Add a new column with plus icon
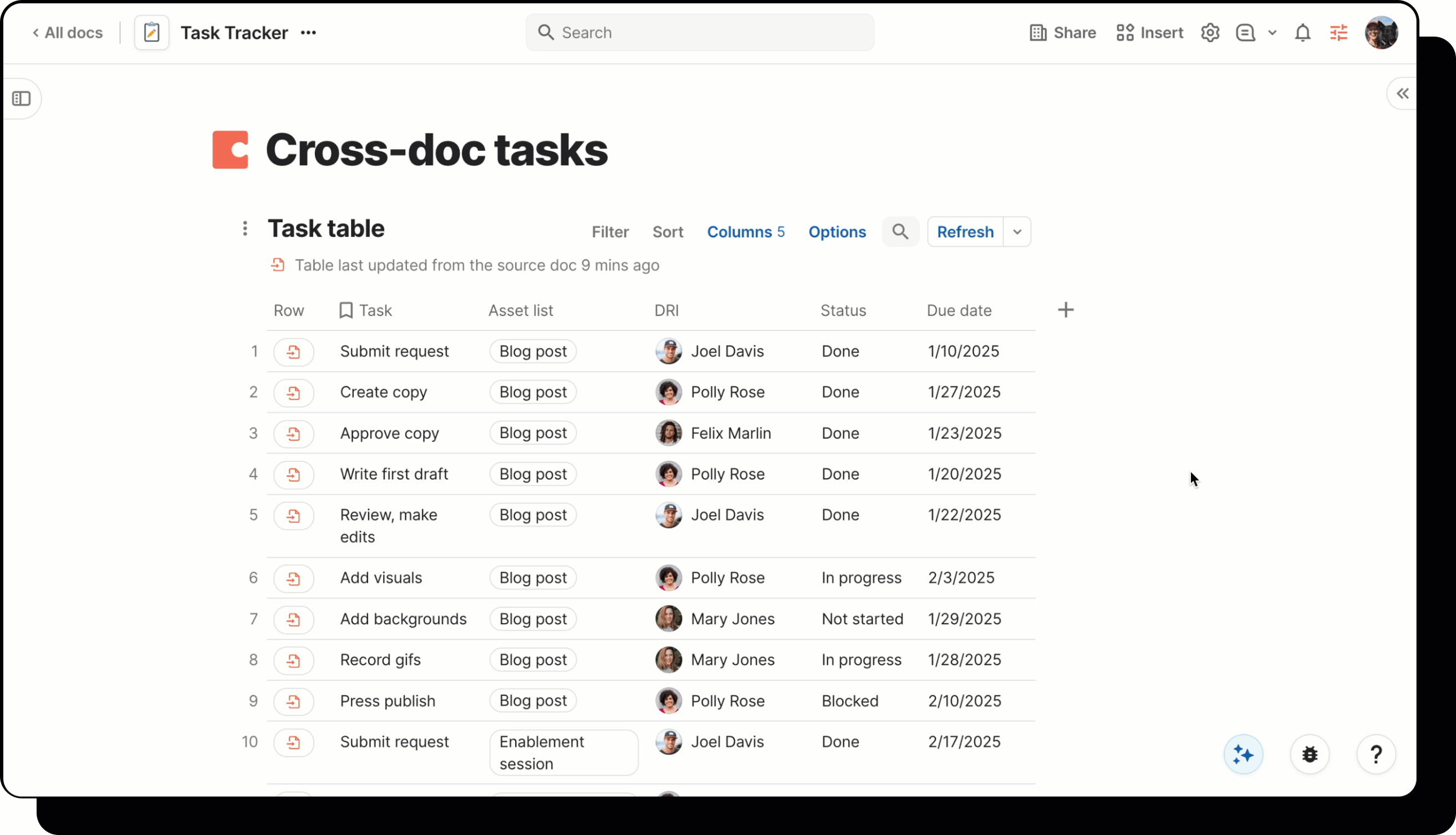1456x835 pixels. (x=1066, y=310)
